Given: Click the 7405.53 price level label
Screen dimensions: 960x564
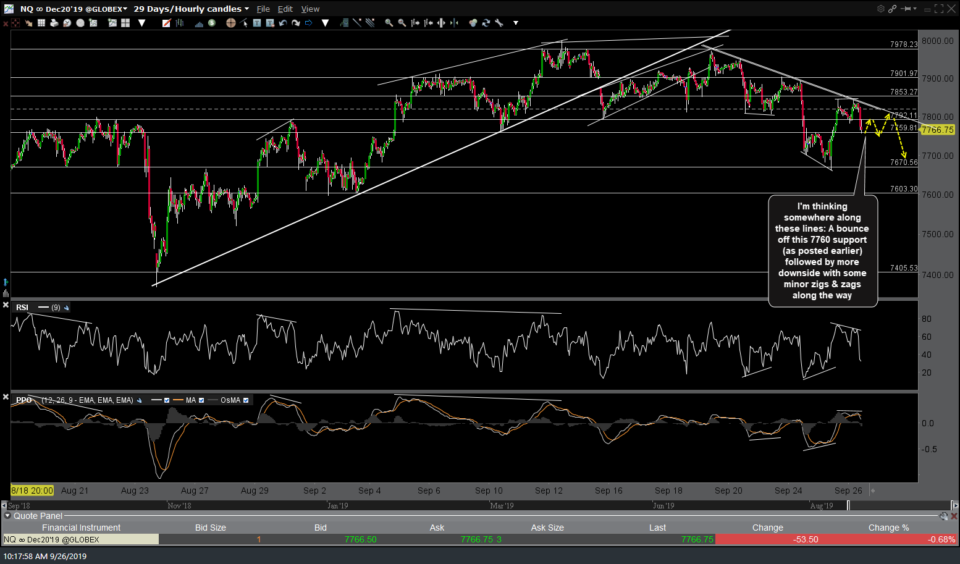Looking at the screenshot, I should coord(904,268).
